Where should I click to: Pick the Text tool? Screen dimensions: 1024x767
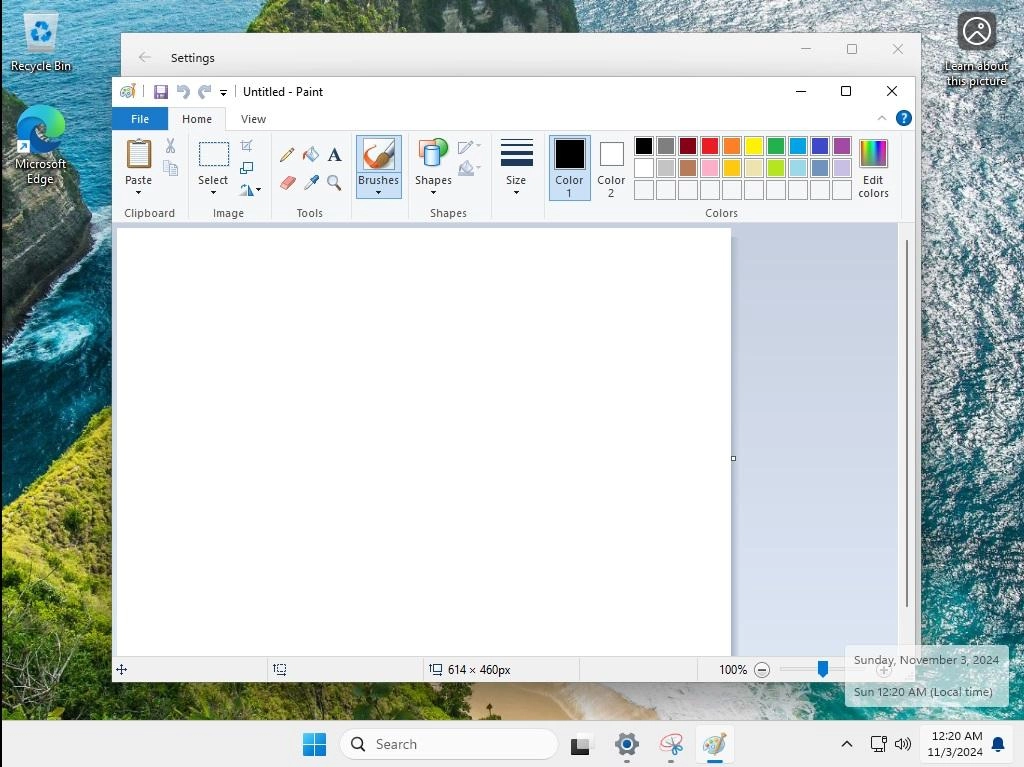334,155
